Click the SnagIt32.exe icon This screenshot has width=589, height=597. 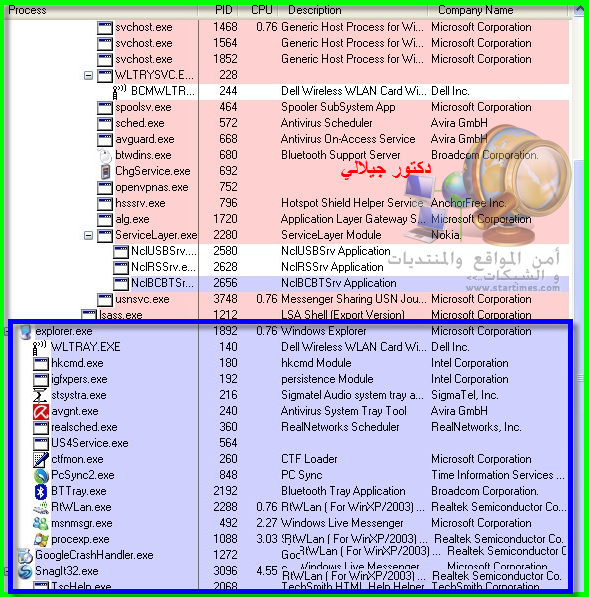25,571
